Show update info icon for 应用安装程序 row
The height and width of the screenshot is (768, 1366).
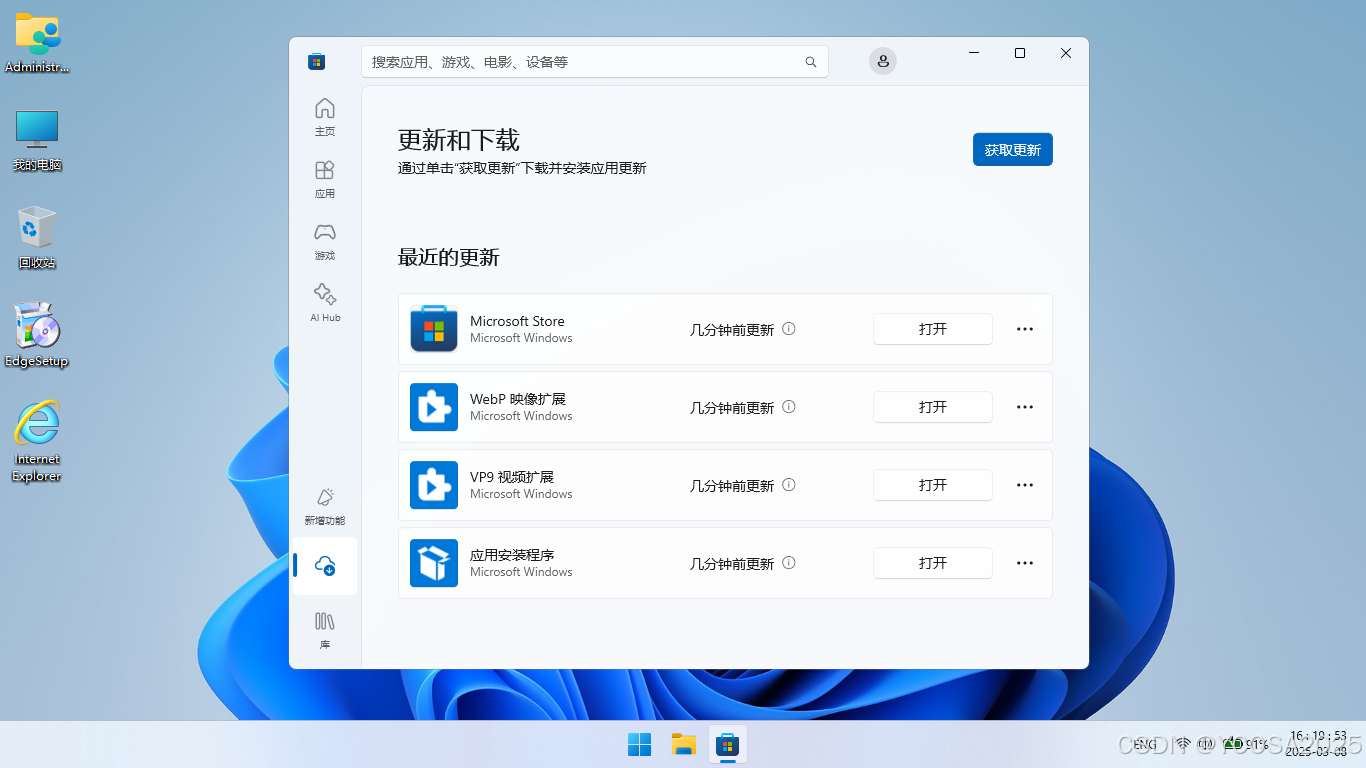(789, 562)
